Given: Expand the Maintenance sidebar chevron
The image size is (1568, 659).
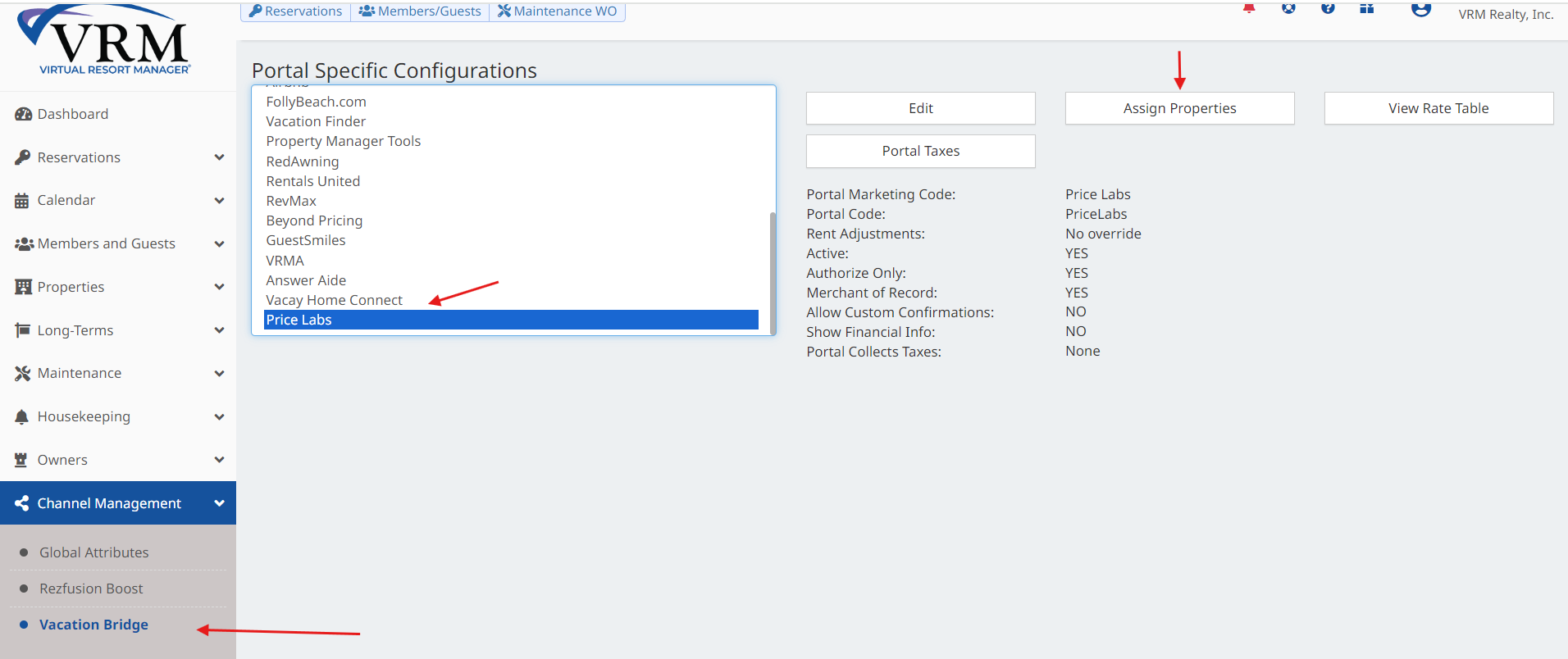Looking at the screenshot, I should [x=219, y=374].
